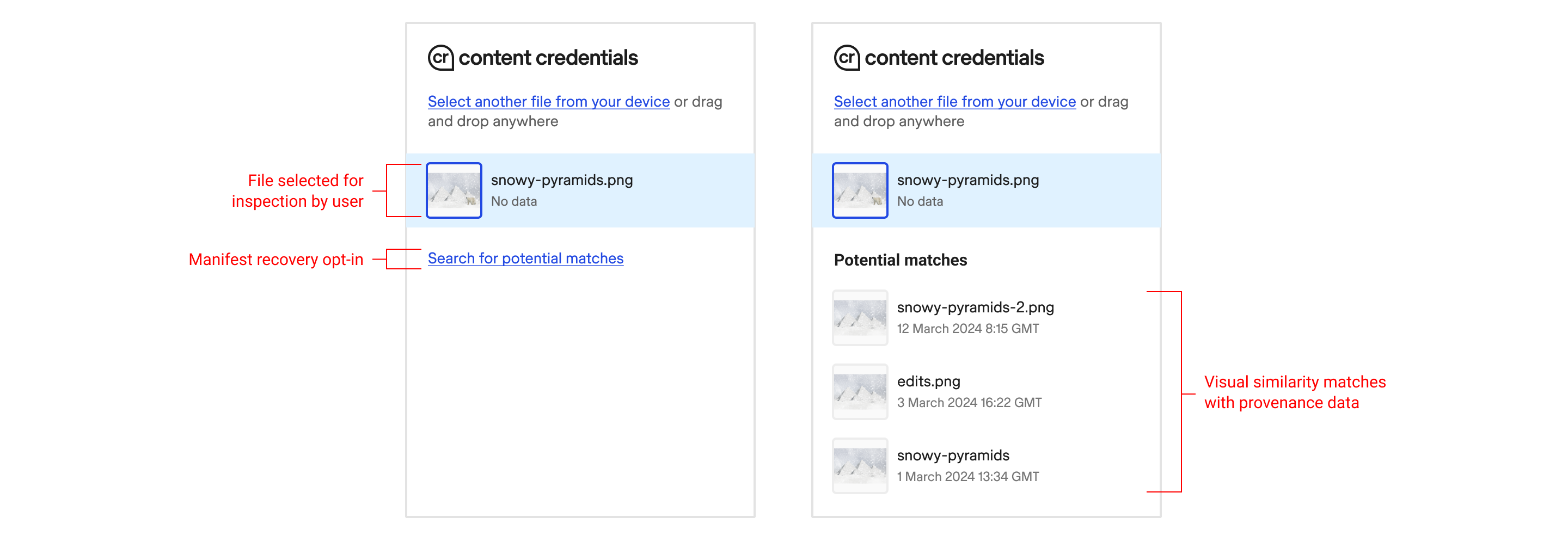Click the snowy-pyramids.png file name in the right panel

tap(968, 180)
